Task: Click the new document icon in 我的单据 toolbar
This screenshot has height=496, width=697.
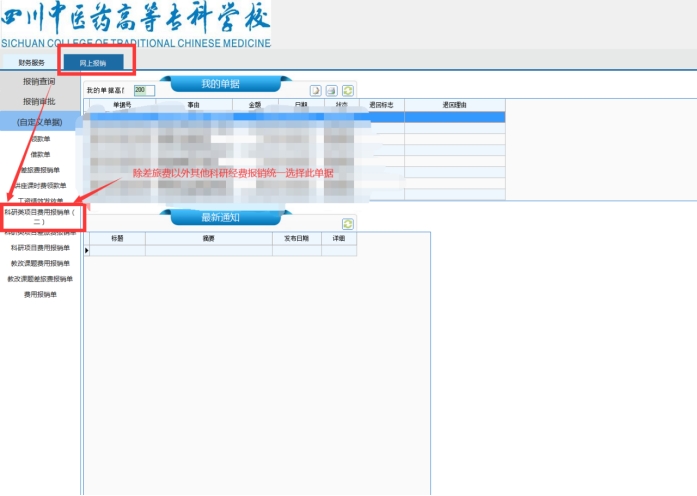Action: (314, 90)
